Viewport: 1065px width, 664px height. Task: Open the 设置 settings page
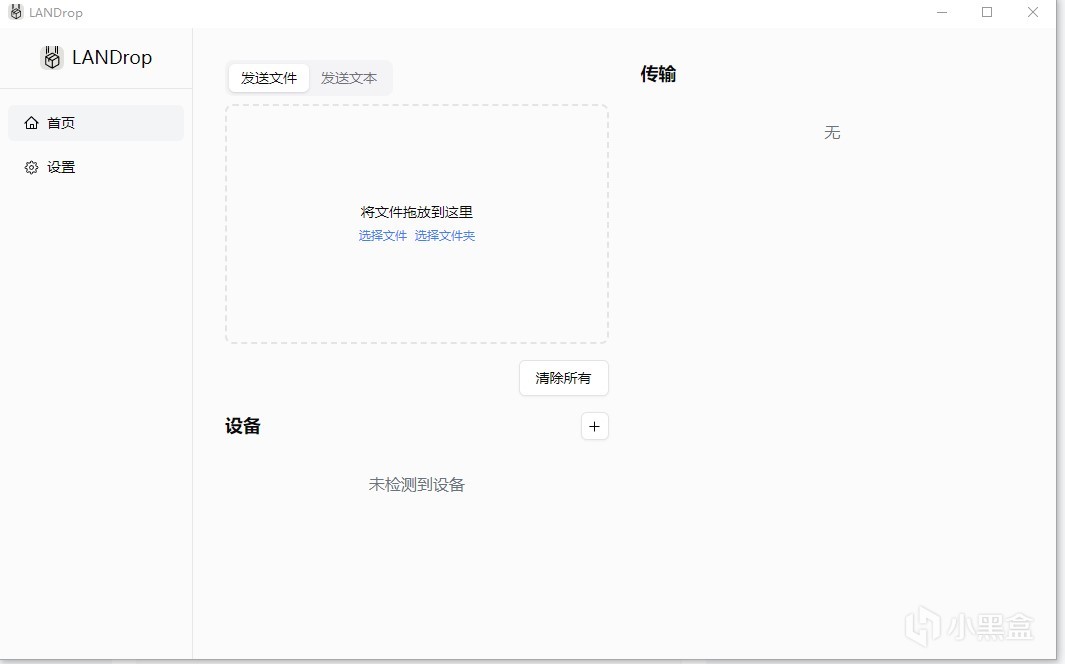point(96,167)
